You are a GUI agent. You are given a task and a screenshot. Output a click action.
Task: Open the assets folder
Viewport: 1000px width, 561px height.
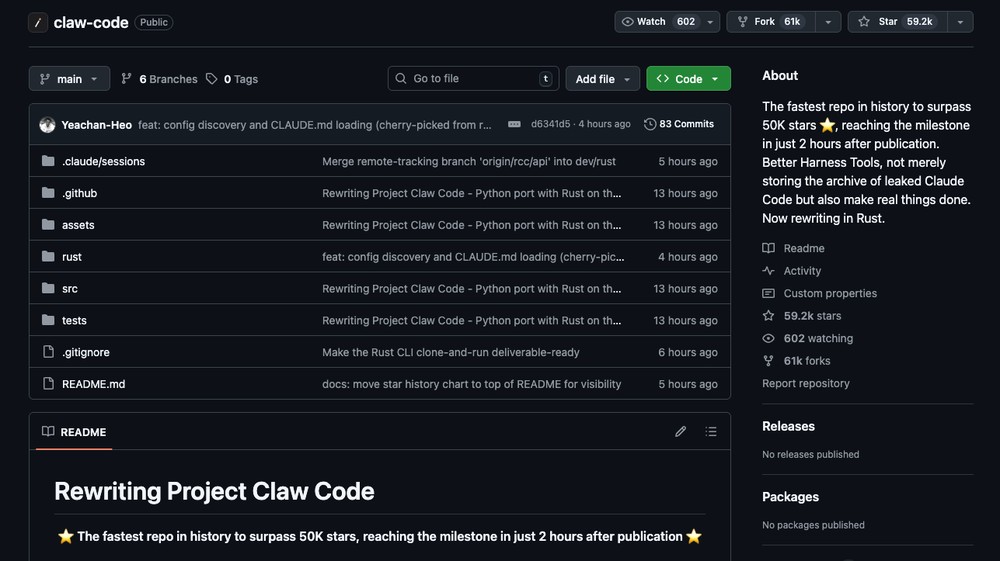pos(78,225)
